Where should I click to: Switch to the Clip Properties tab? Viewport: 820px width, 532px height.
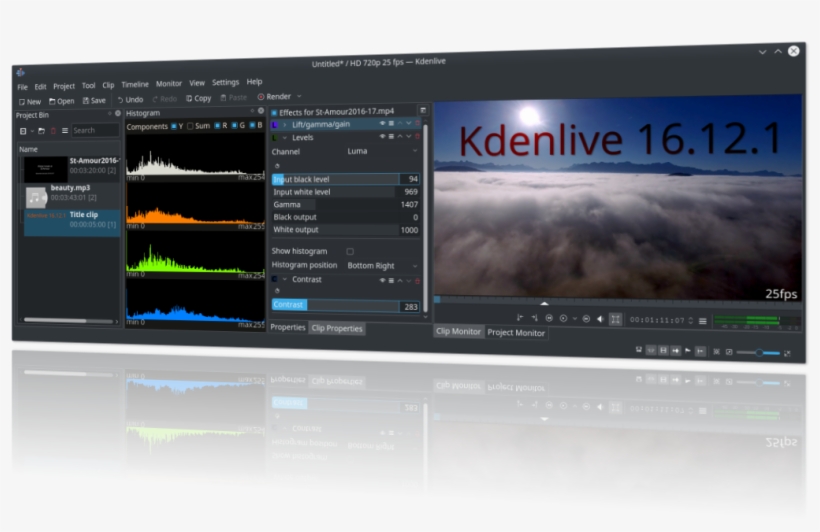point(337,328)
